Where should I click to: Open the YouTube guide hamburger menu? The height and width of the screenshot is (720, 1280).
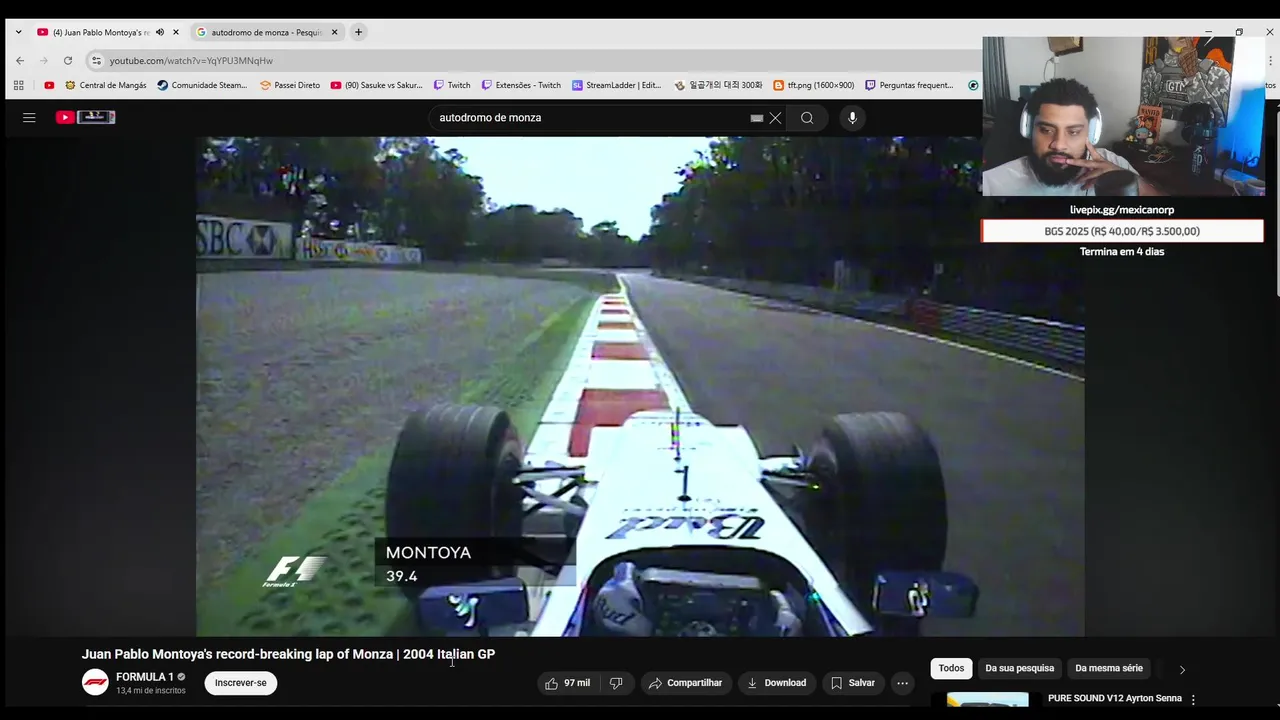[x=29, y=117]
